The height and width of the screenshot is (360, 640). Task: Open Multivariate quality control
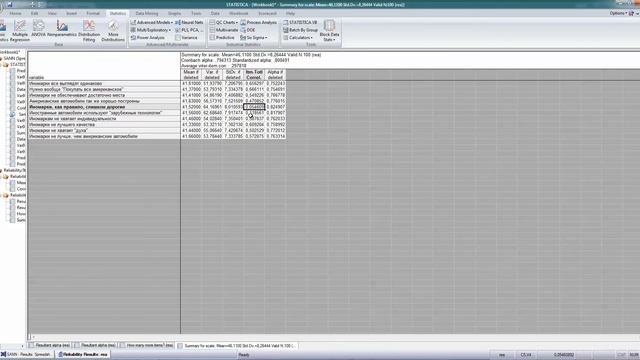point(224,30)
